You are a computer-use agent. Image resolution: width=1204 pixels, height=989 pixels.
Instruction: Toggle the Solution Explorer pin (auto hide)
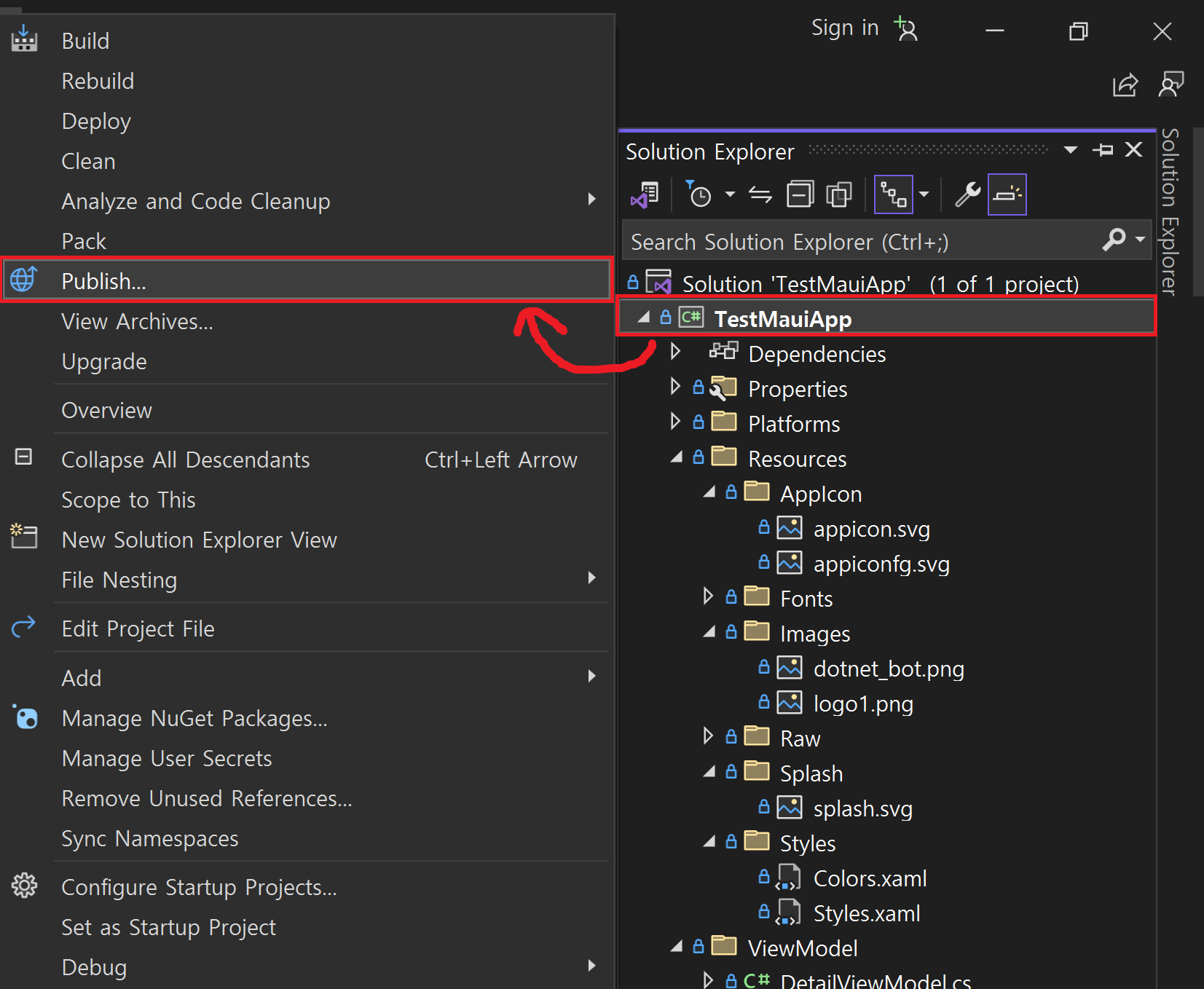(x=1103, y=150)
